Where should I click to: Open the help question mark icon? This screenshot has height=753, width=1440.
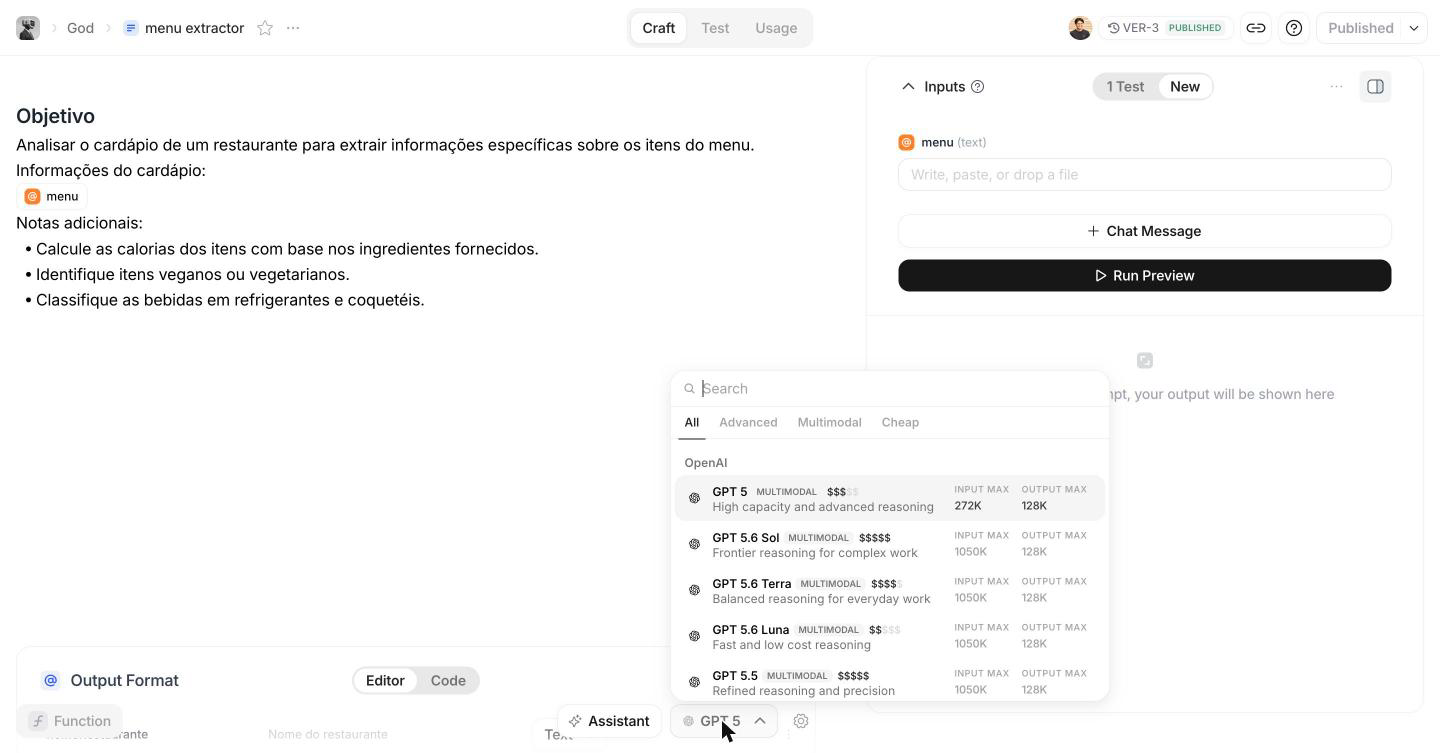coord(1294,28)
